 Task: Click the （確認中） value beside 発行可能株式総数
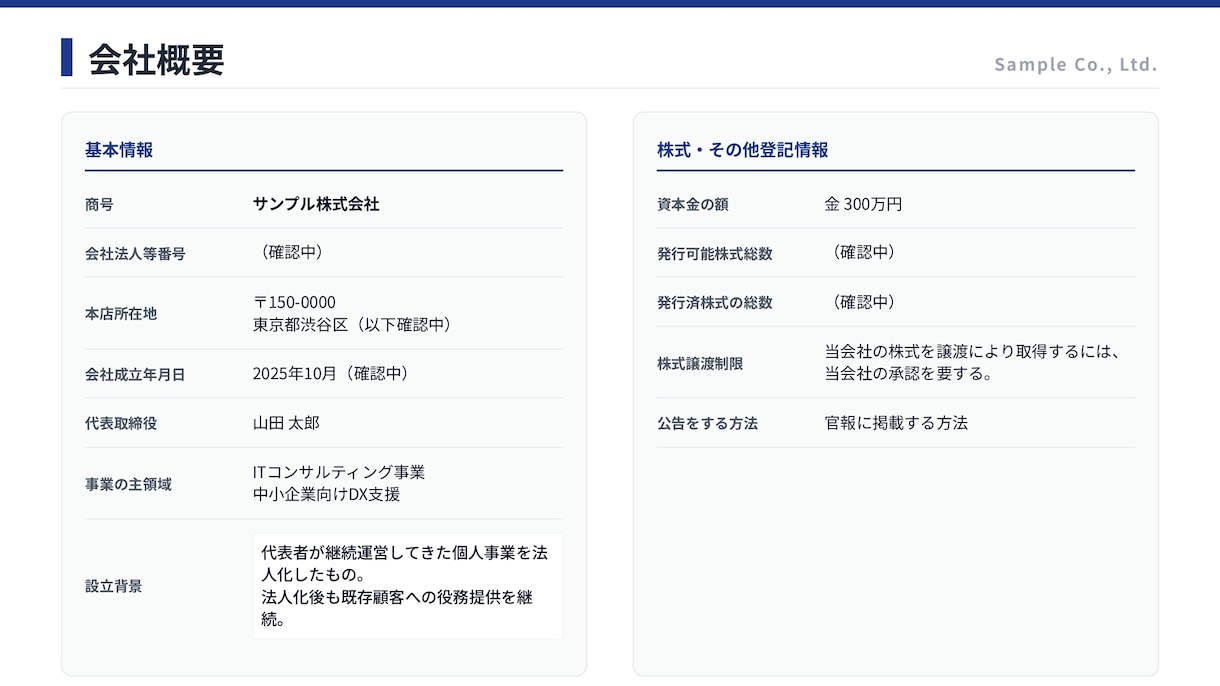point(864,252)
